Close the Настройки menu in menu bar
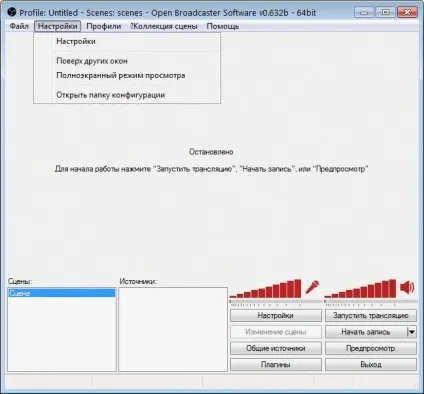Viewport: 424px width, 394px height. 57,26
